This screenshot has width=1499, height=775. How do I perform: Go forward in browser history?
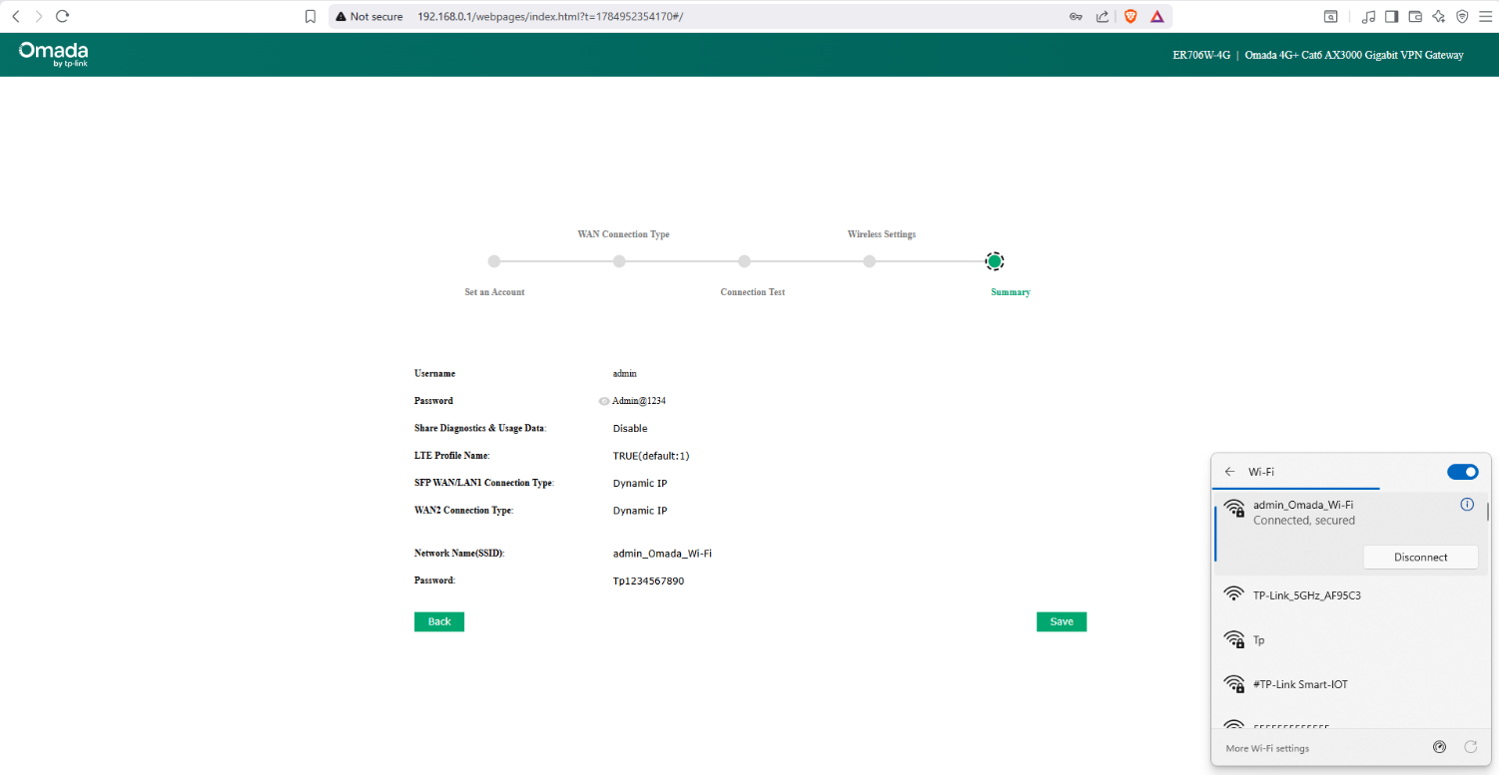pos(39,16)
